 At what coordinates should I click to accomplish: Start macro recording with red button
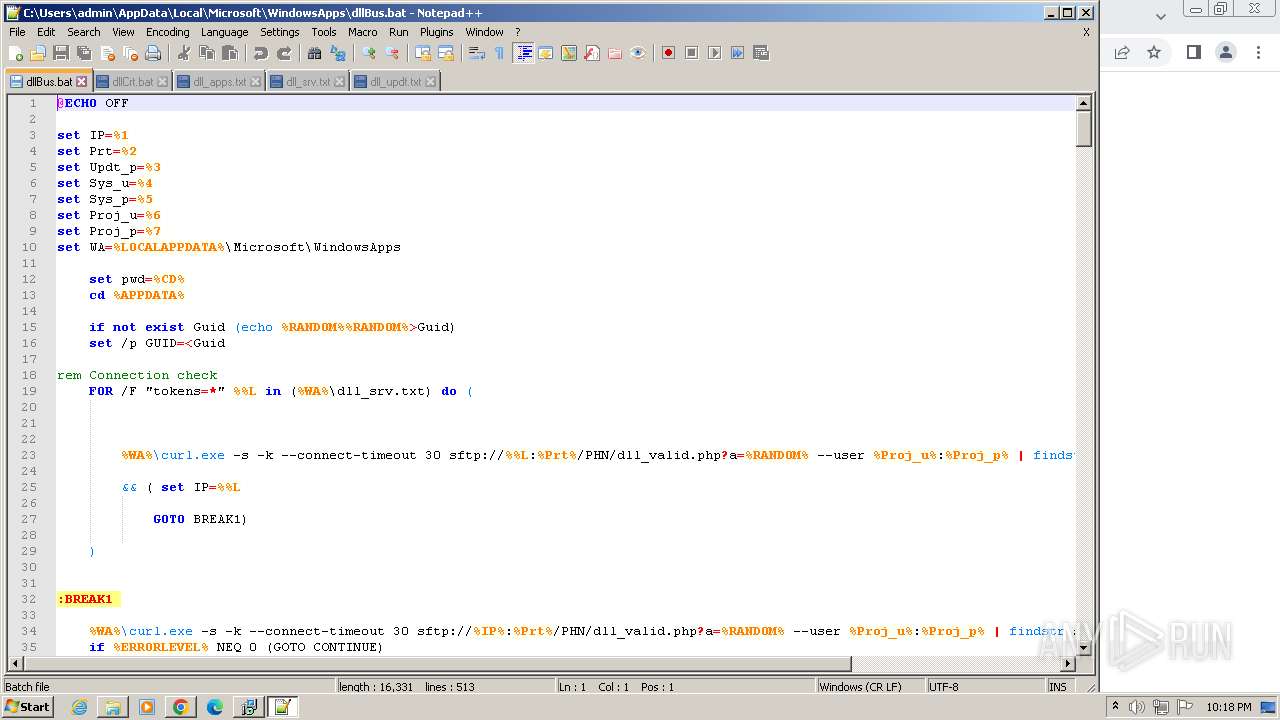tap(668, 53)
